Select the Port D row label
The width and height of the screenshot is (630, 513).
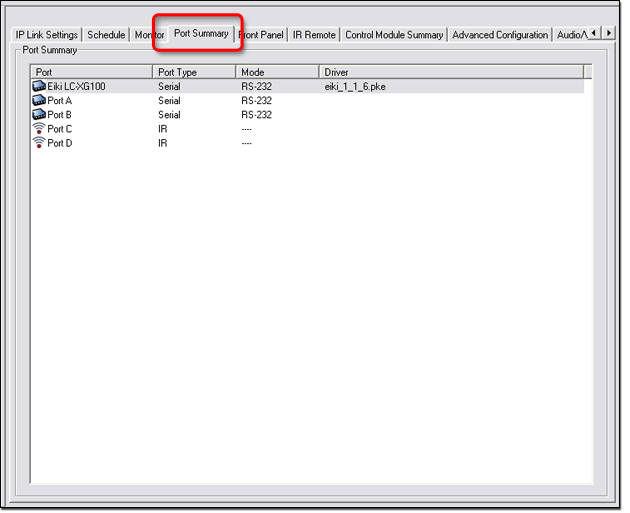[60, 143]
